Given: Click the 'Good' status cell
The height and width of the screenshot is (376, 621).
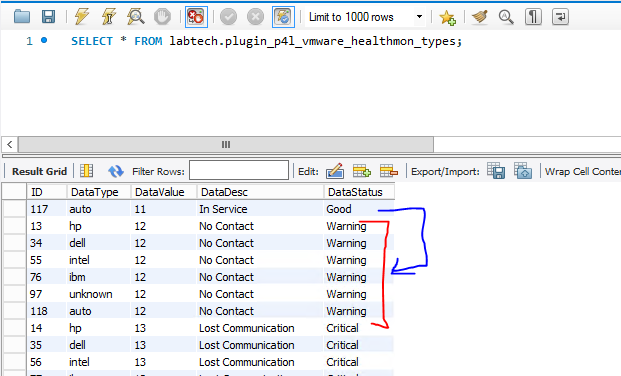Looking at the screenshot, I should pos(359,209).
